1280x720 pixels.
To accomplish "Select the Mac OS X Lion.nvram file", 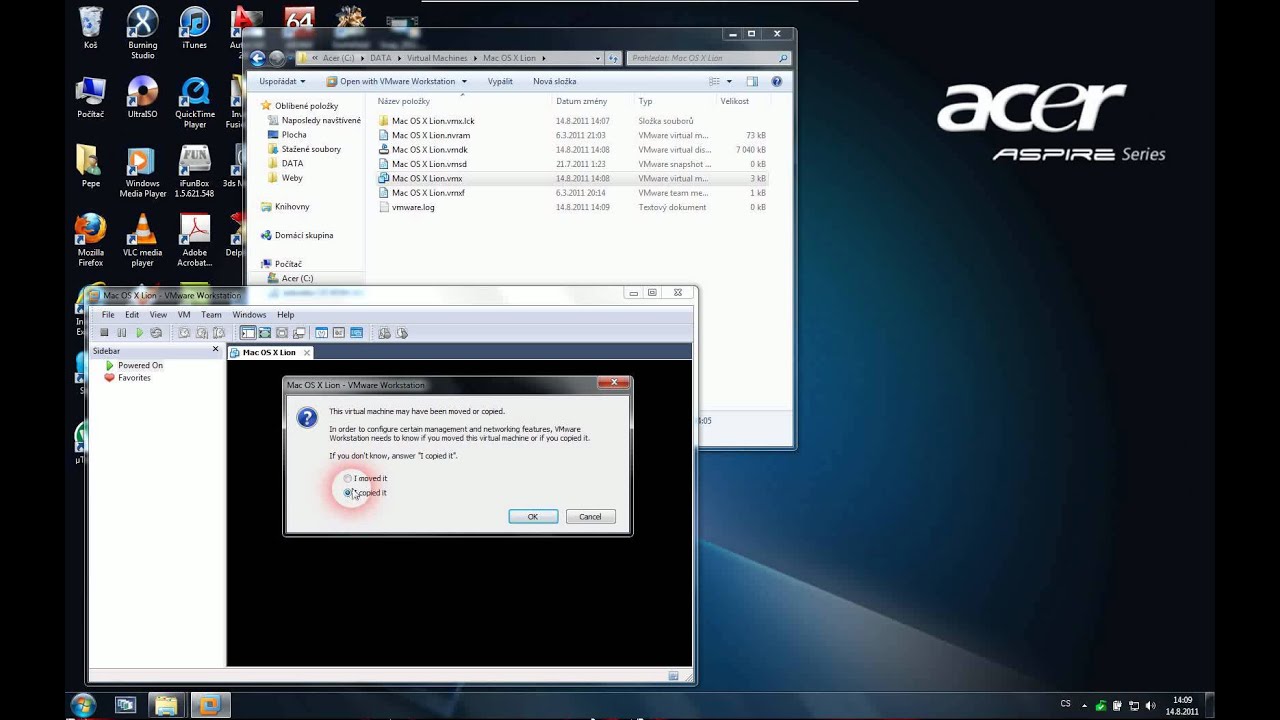I will (x=424, y=135).
